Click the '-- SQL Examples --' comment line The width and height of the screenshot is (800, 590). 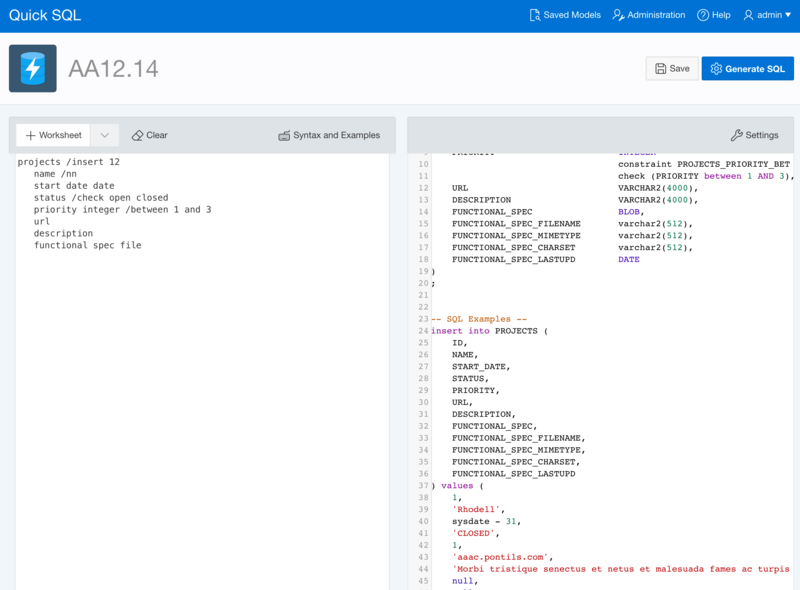(479, 319)
